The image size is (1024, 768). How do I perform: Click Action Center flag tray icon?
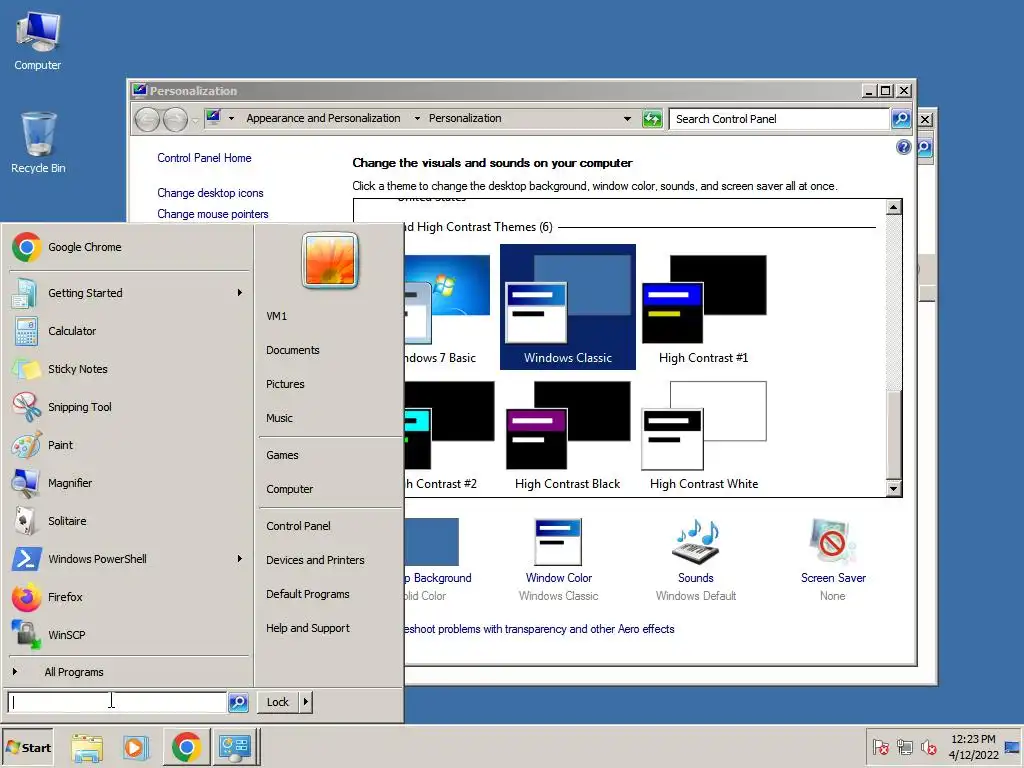(x=880, y=747)
